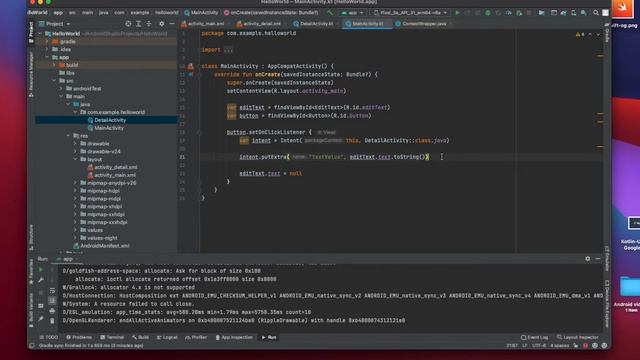Screen dimensions: 640x360
Task: Click the Pin Tab icon in Run panel
Action: (41, 318)
